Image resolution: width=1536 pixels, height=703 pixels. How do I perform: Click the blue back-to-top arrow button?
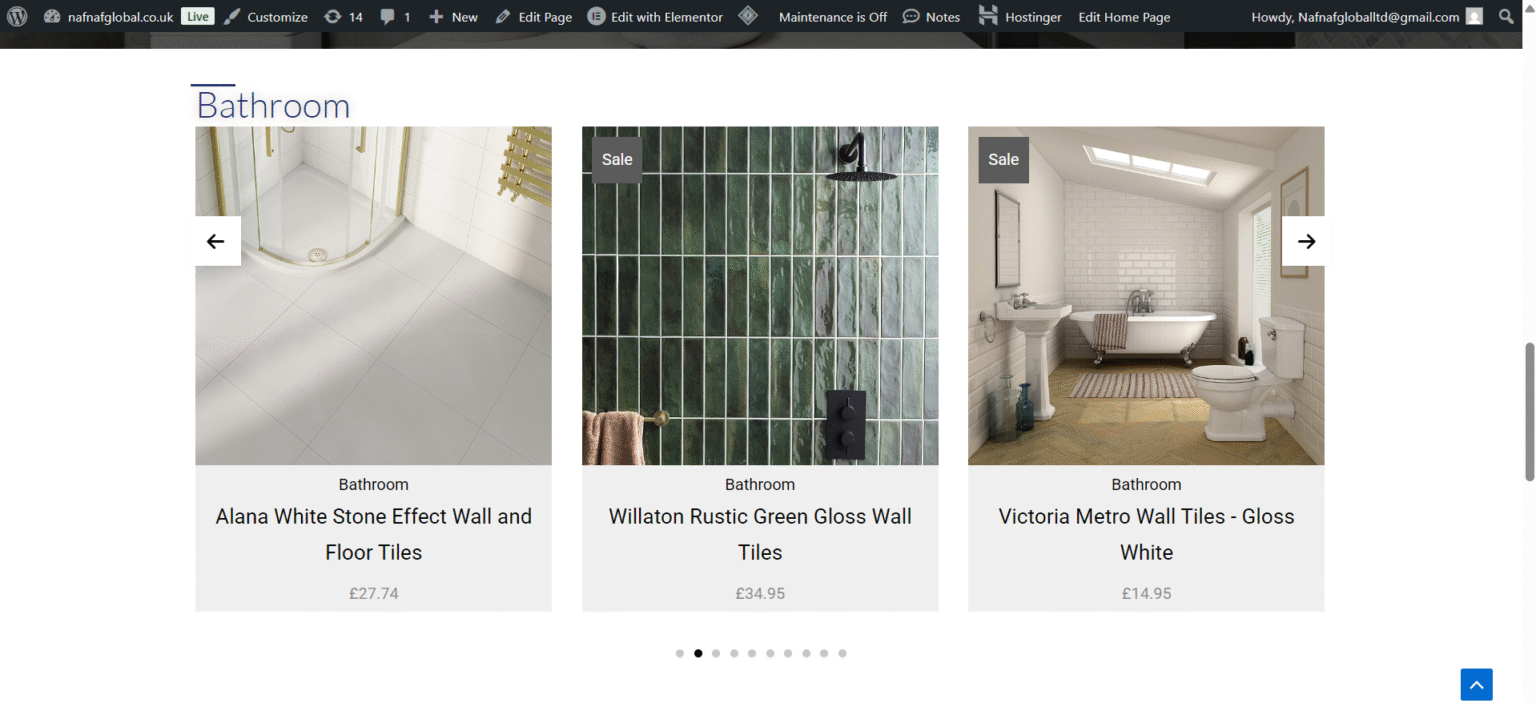point(1476,684)
